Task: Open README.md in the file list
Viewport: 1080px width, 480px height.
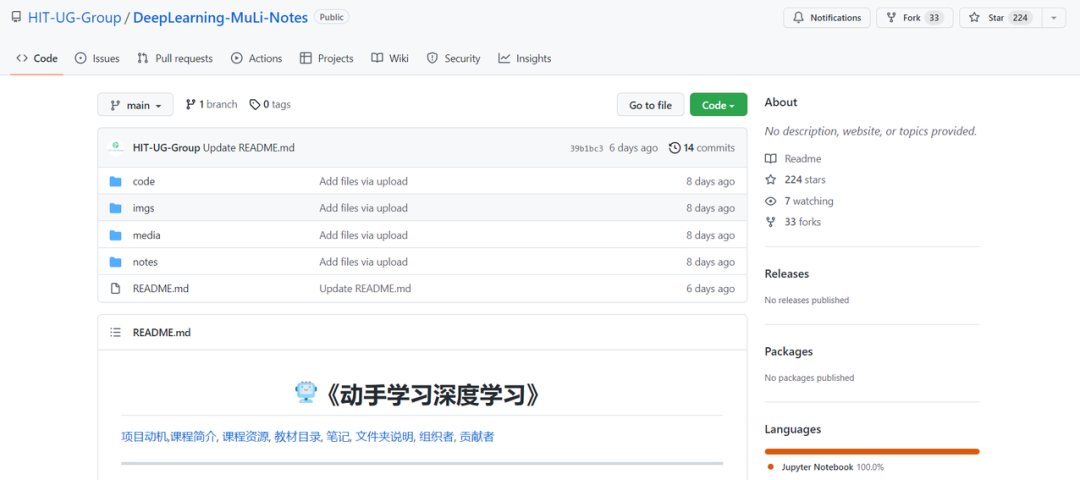Action: pos(160,289)
